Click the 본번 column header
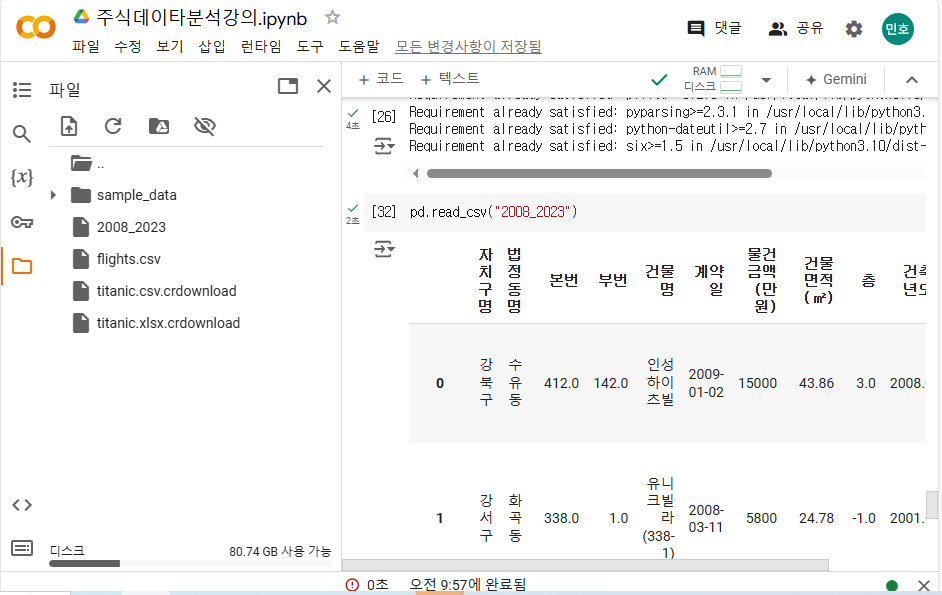Viewport: 942px width, 595px height. tap(564, 281)
